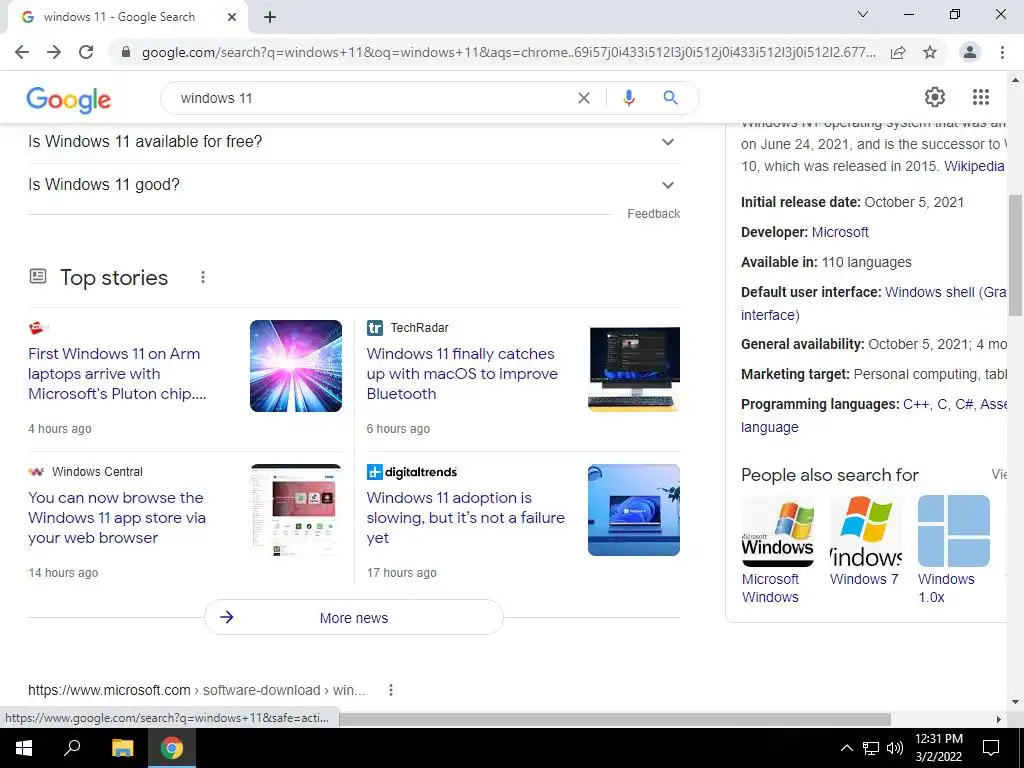Viewport: 1024px width, 768px height.
Task: Open Chrome three-dot menu
Action: pos(1002,52)
